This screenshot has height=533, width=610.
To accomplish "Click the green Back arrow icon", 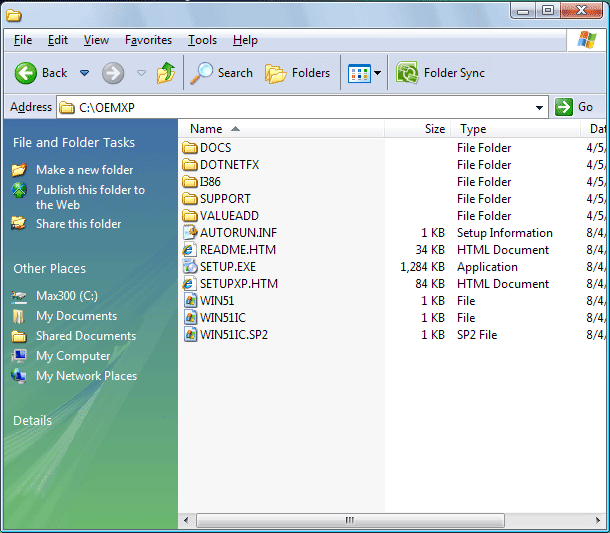I will (26, 73).
